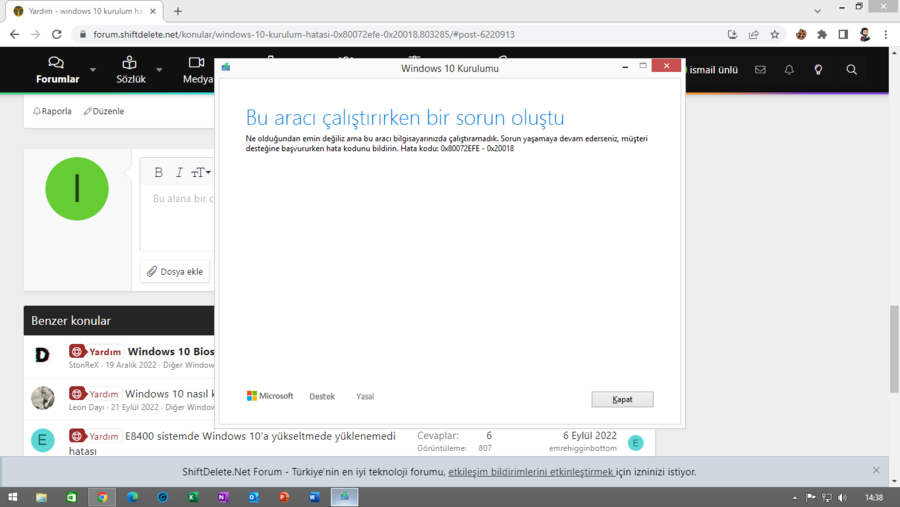This screenshot has width=900, height=507.
Task: Click the Düzenle link on the post
Action: pyautogui.click(x=104, y=111)
